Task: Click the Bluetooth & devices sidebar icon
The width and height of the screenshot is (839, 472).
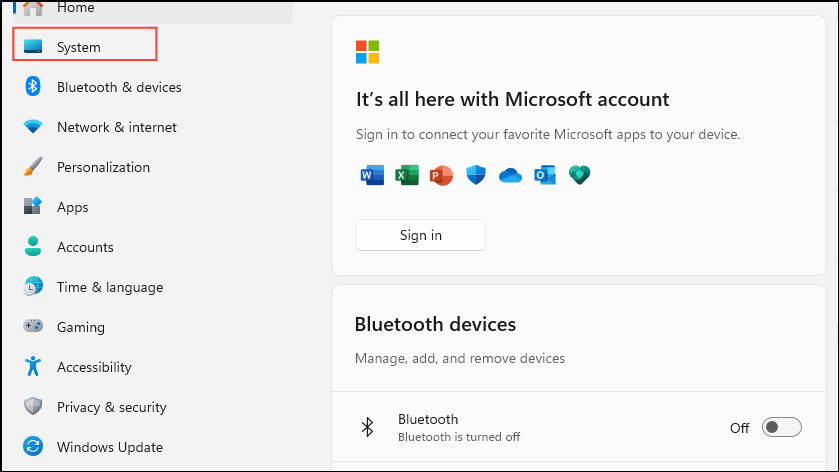Action: tap(33, 86)
